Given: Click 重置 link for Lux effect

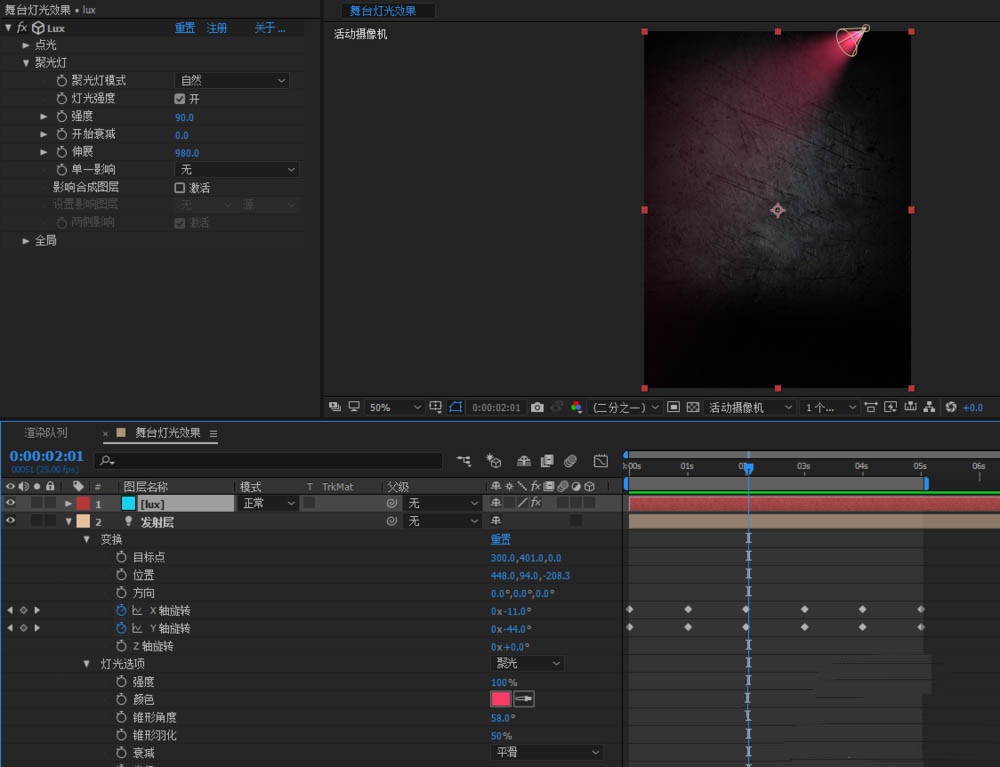Looking at the screenshot, I should coord(185,27).
